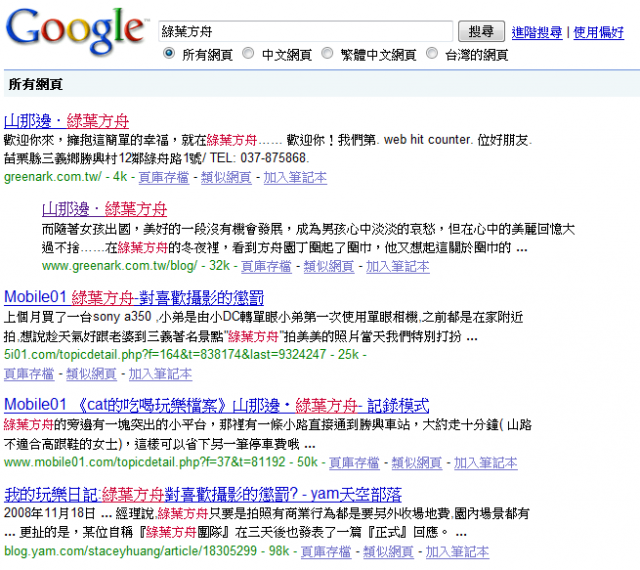Open 類似網頁 for the greenark.com.tw/ result
Screen dimensions: 640x570
tap(226, 177)
